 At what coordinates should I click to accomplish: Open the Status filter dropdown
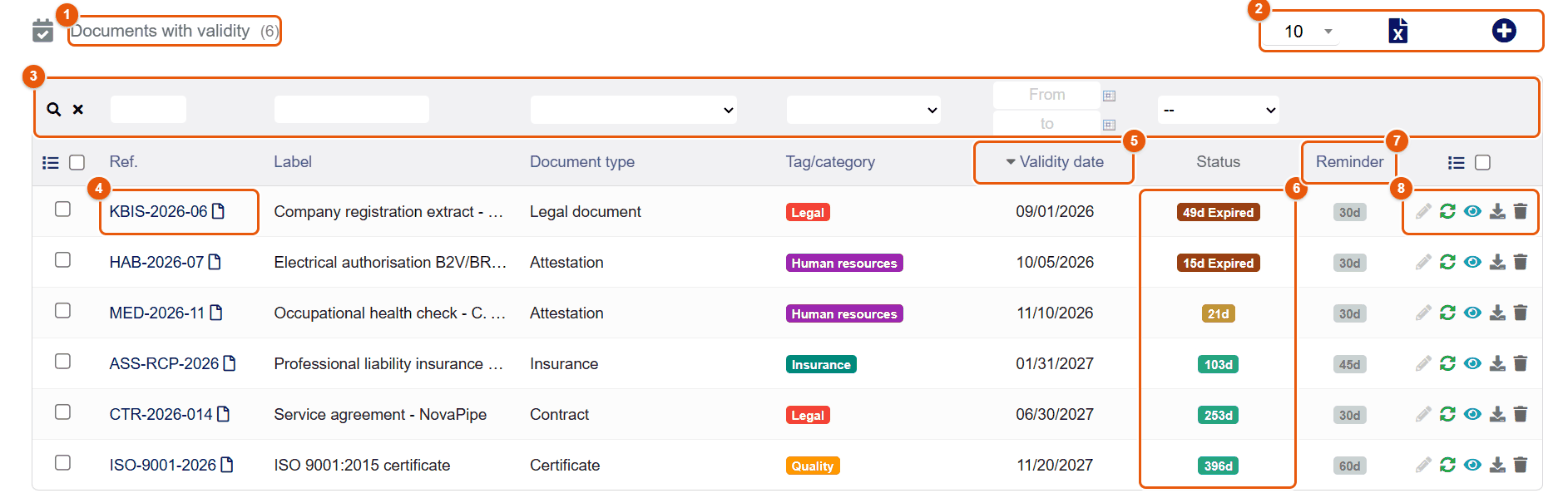tap(1219, 109)
